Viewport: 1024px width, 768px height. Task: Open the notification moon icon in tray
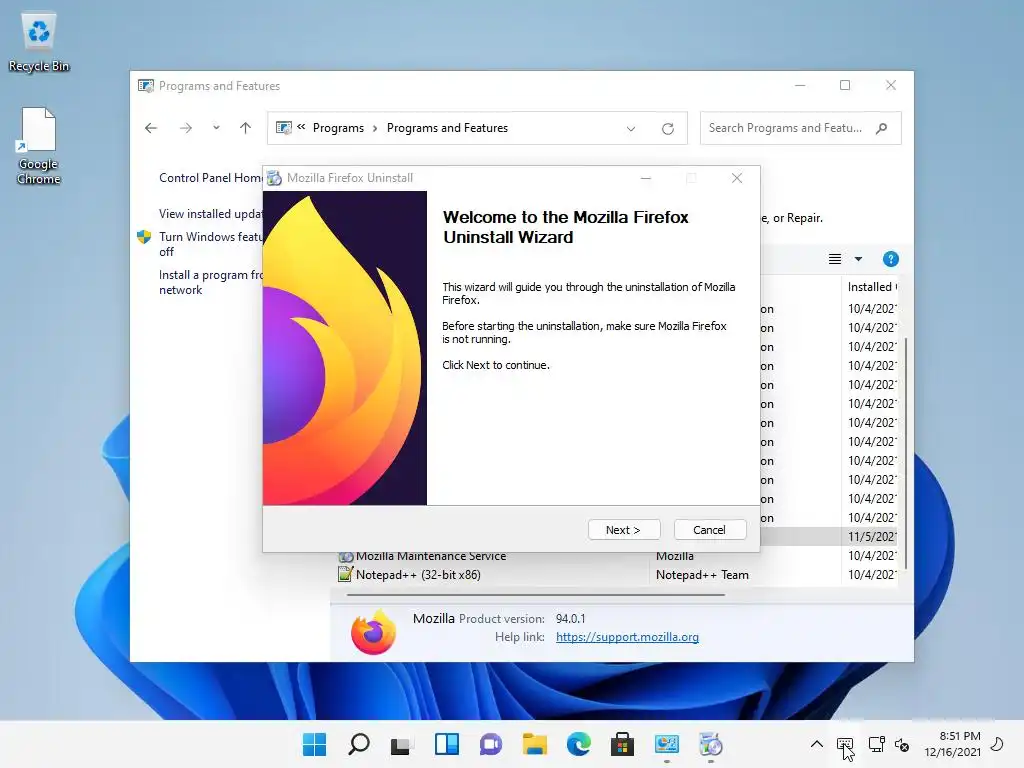click(997, 744)
